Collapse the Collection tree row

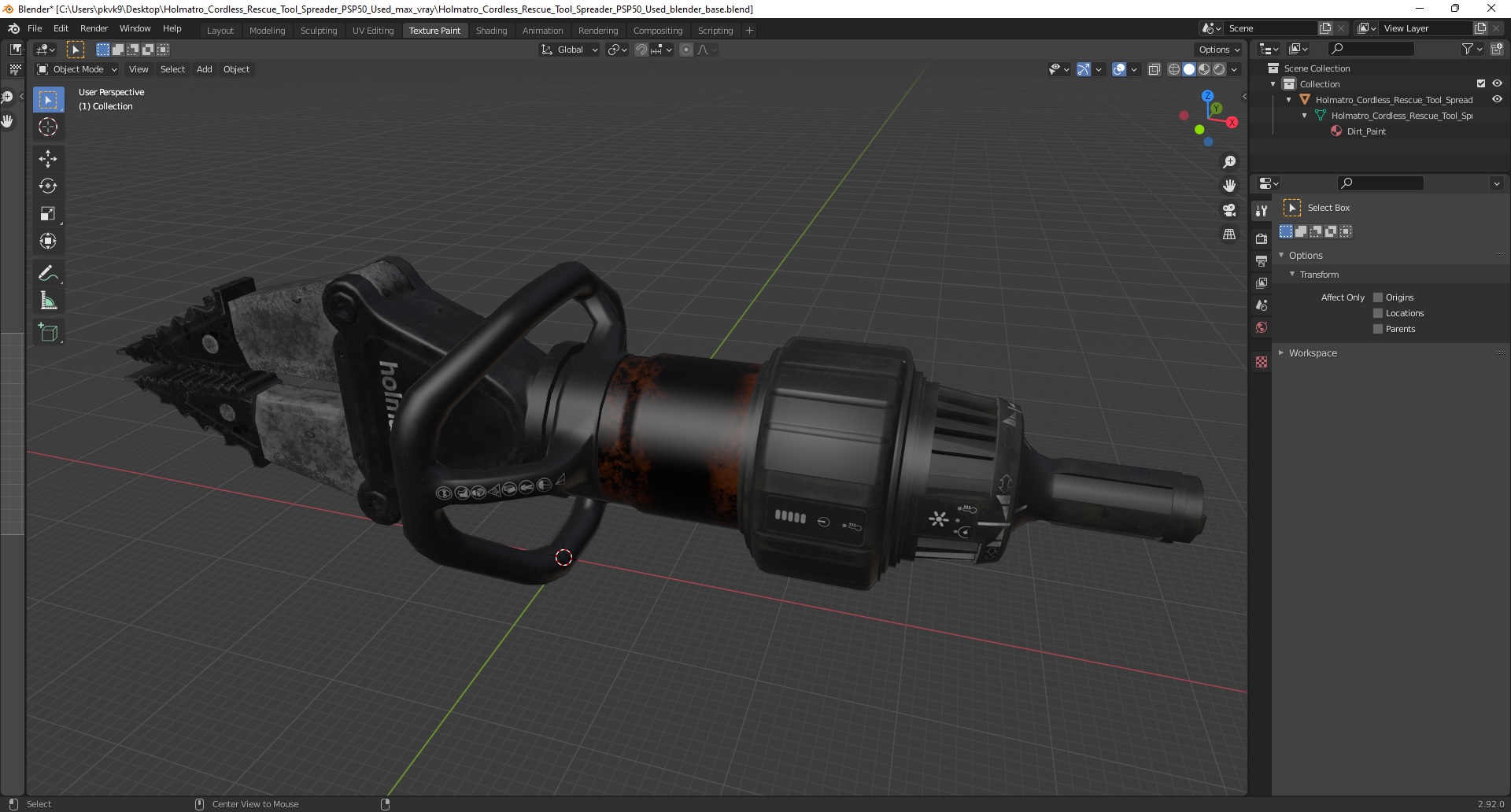(1273, 84)
